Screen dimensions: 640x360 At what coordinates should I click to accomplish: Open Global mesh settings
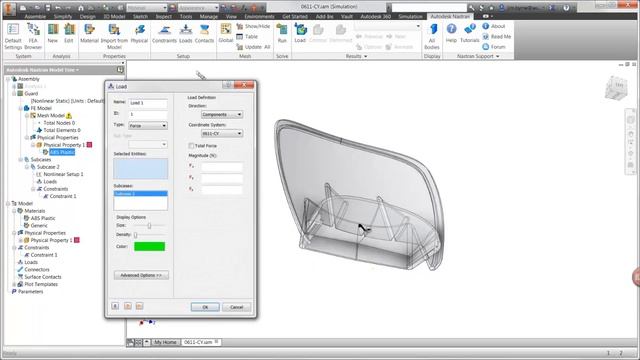click(x=226, y=33)
